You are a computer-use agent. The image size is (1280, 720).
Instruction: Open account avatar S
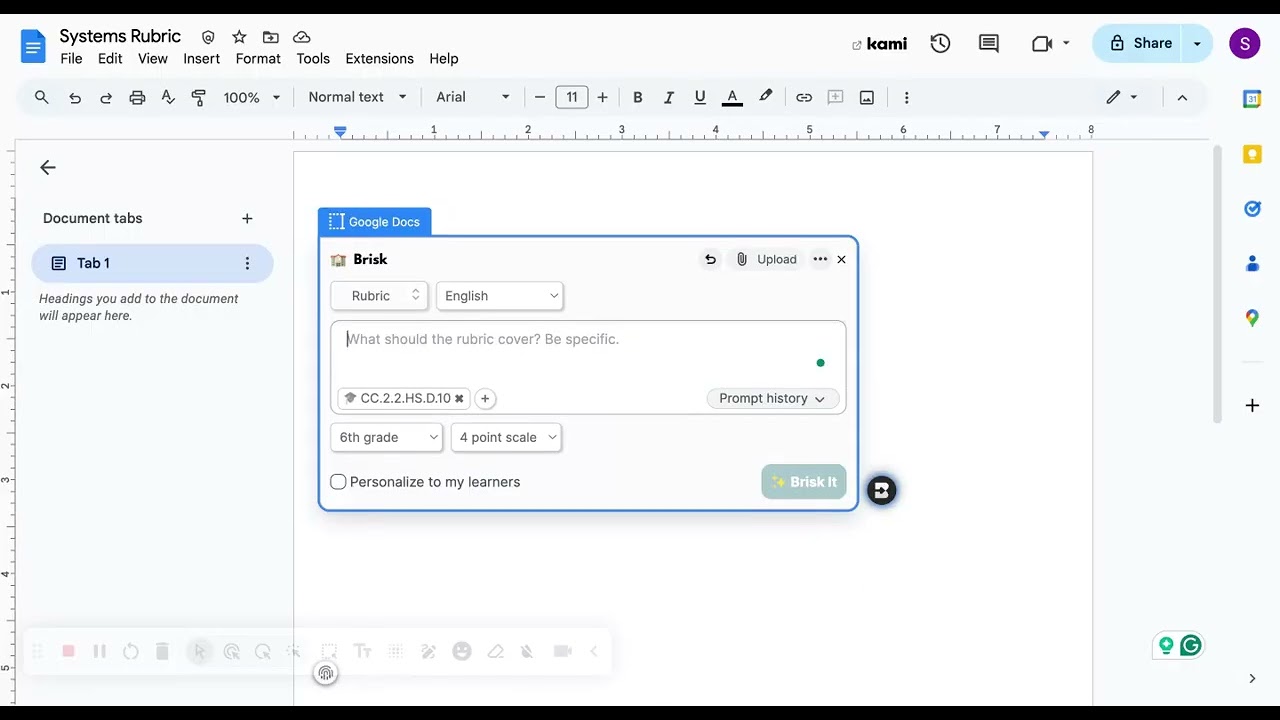(1244, 43)
